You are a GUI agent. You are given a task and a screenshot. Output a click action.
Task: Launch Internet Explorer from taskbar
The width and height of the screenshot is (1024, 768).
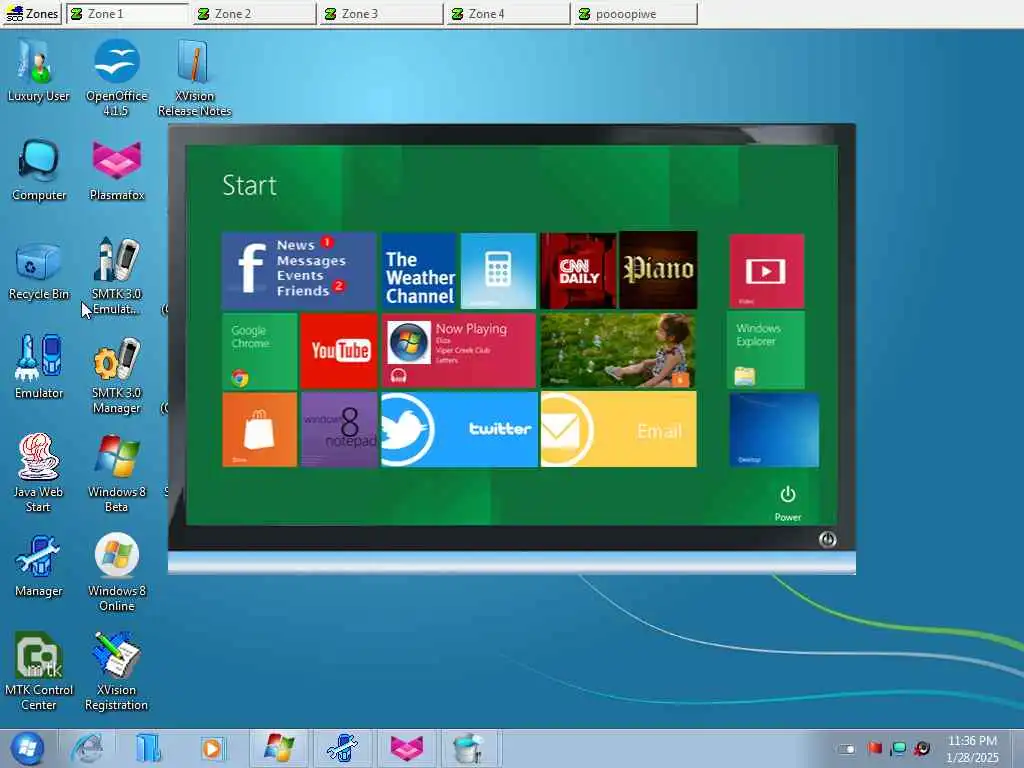(87, 748)
